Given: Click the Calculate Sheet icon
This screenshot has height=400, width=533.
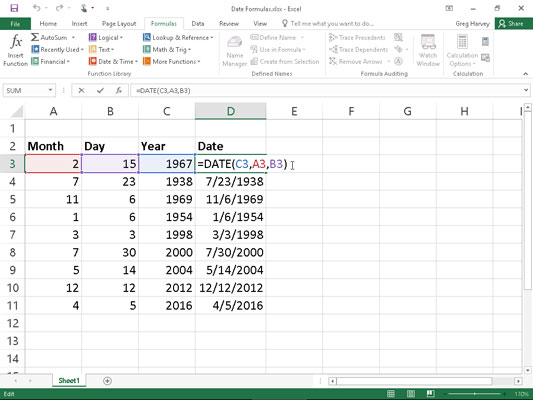Looking at the screenshot, I should pos(485,58).
